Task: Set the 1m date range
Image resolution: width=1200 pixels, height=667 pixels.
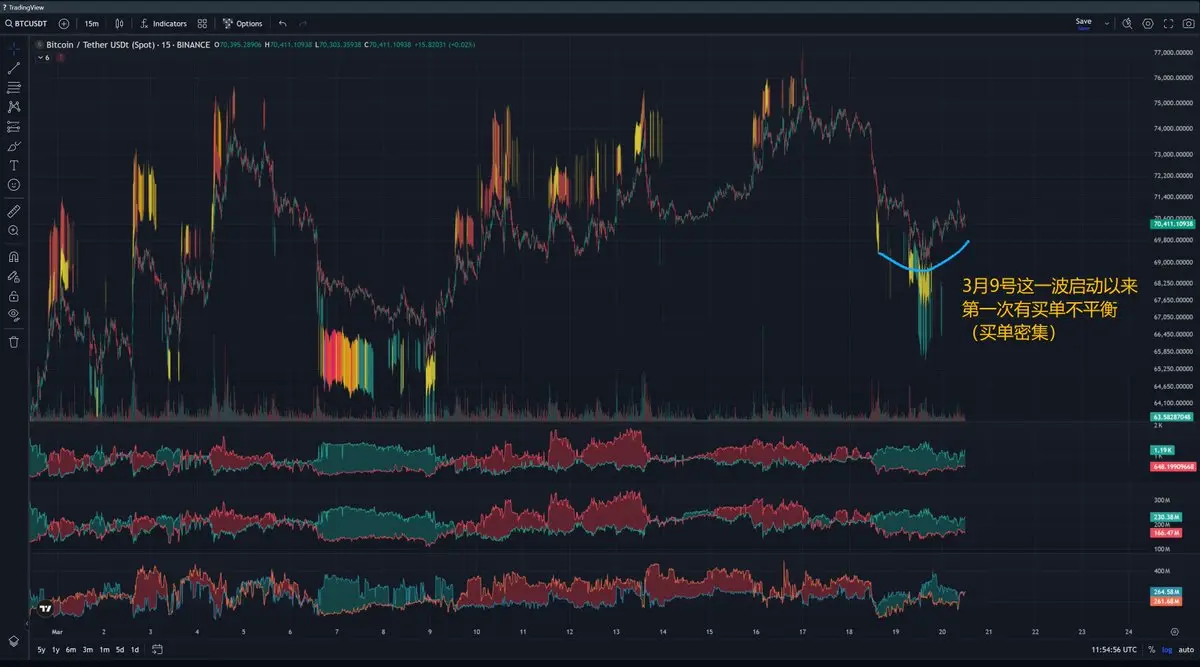Action: click(104, 649)
